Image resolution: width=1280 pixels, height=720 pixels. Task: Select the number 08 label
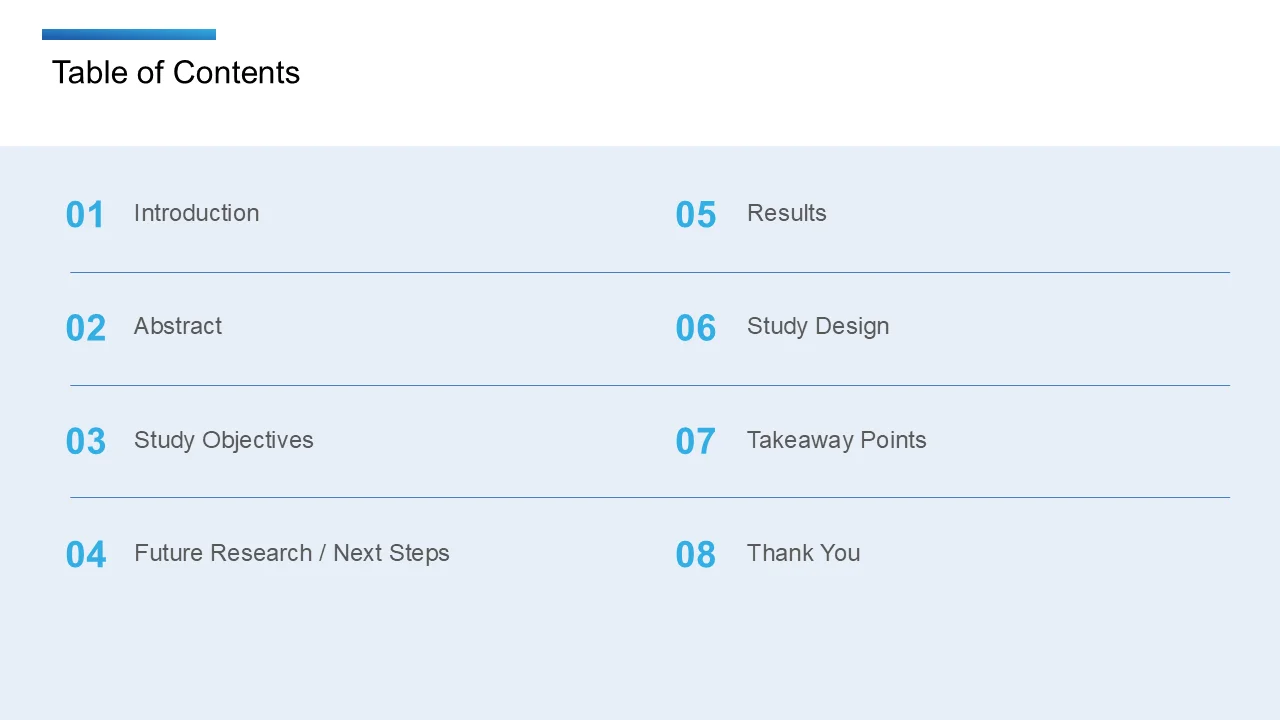click(696, 555)
